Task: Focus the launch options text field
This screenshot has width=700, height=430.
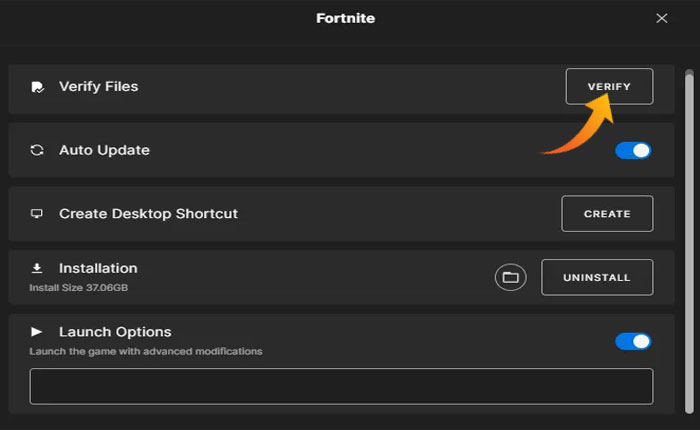Action: [x=341, y=386]
